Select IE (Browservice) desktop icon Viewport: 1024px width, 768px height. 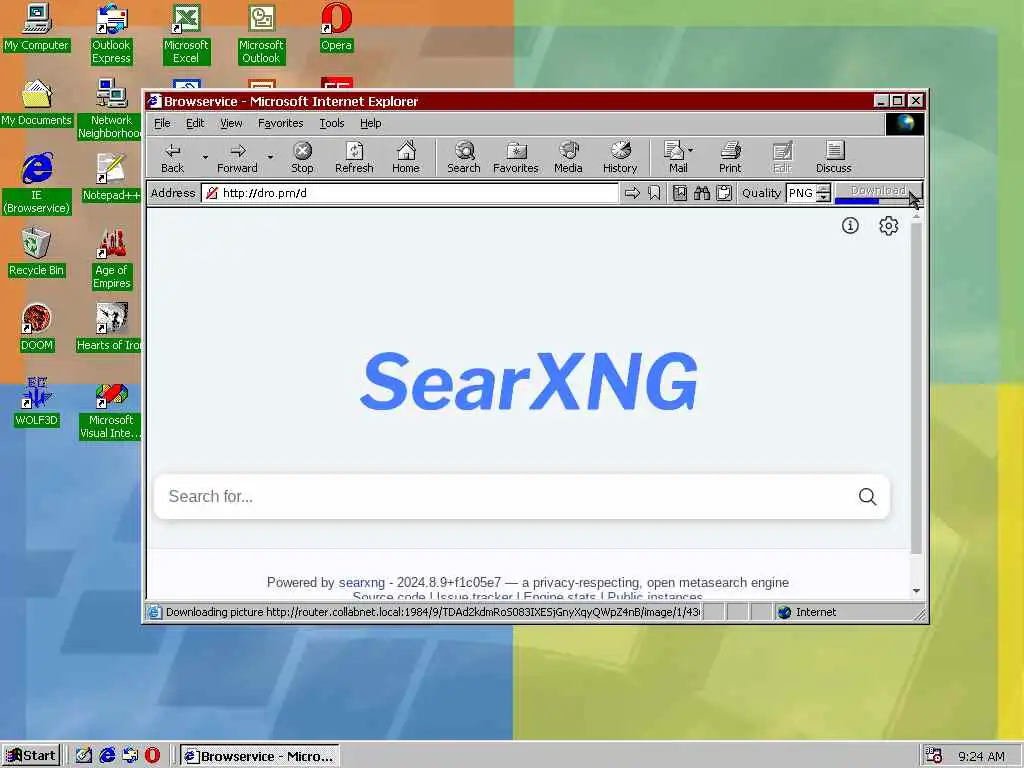coord(37,184)
